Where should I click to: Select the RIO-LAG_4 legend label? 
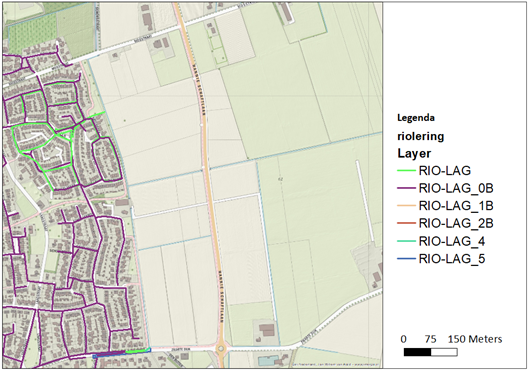click(452, 241)
